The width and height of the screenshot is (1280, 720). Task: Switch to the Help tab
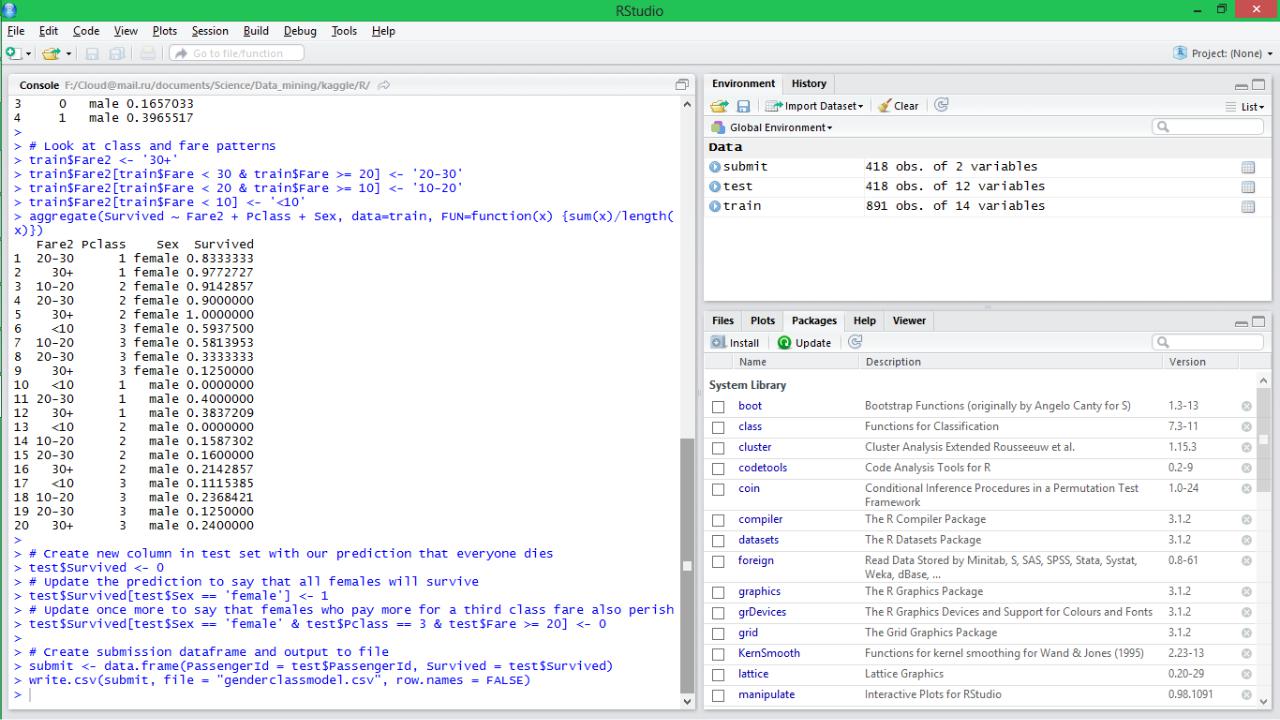point(864,321)
